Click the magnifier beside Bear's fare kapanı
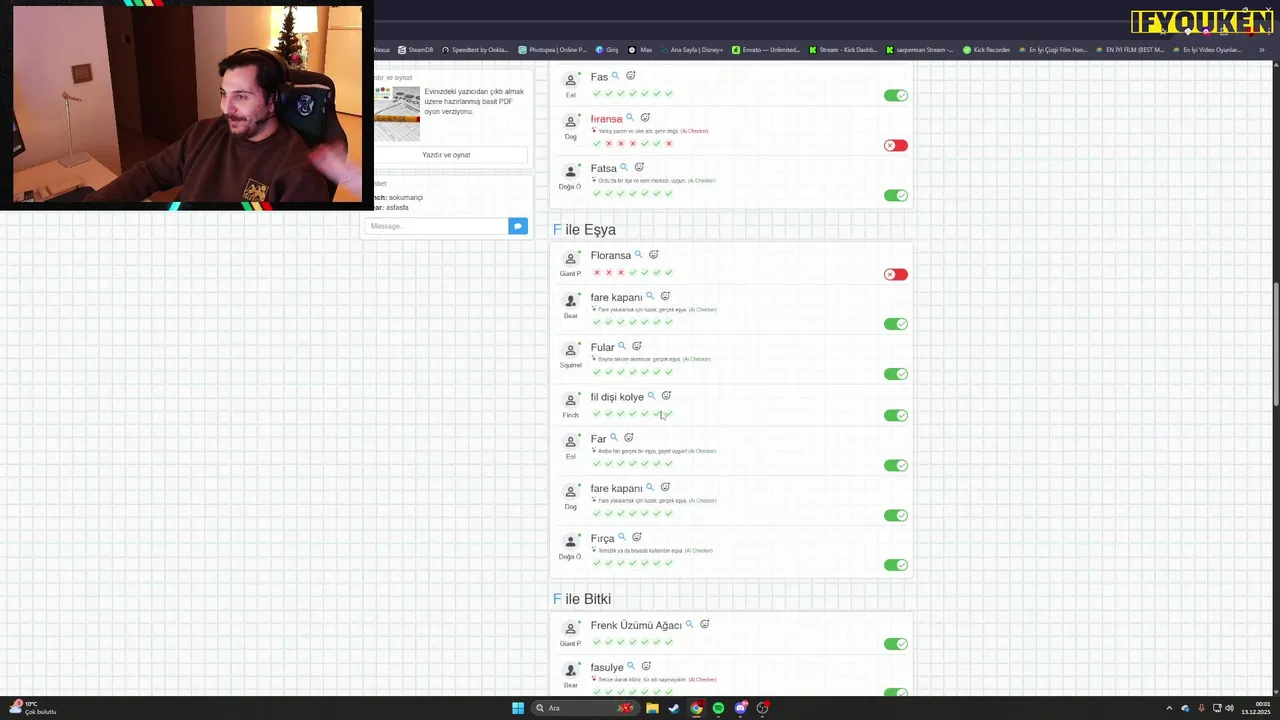The width and height of the screenshot is (1280, 720). point(650,296)
